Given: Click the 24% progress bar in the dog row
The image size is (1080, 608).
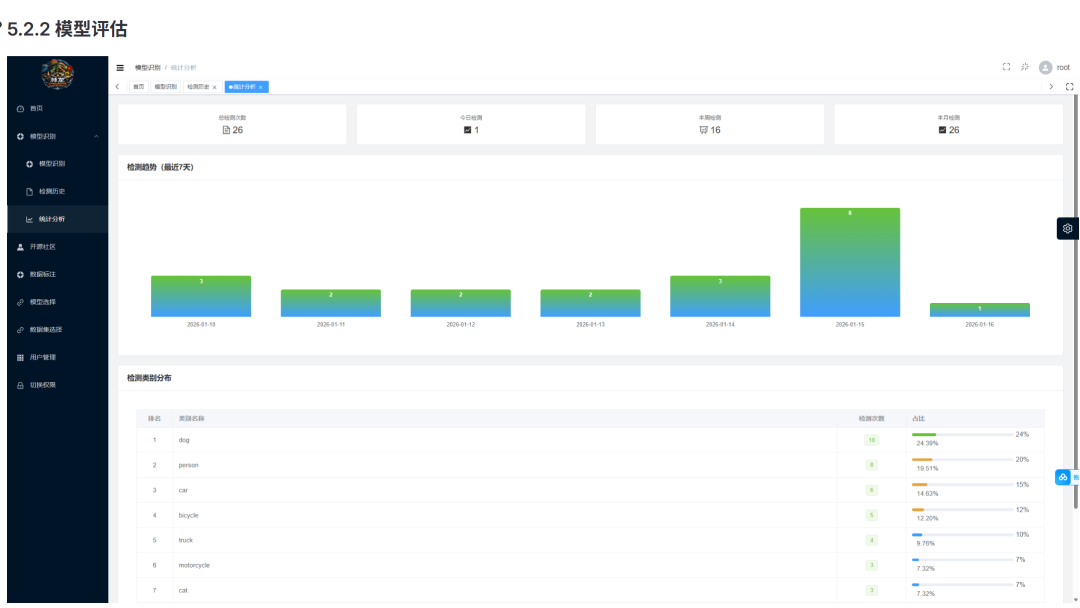Looking at the screenshot, I should point(962,434).
